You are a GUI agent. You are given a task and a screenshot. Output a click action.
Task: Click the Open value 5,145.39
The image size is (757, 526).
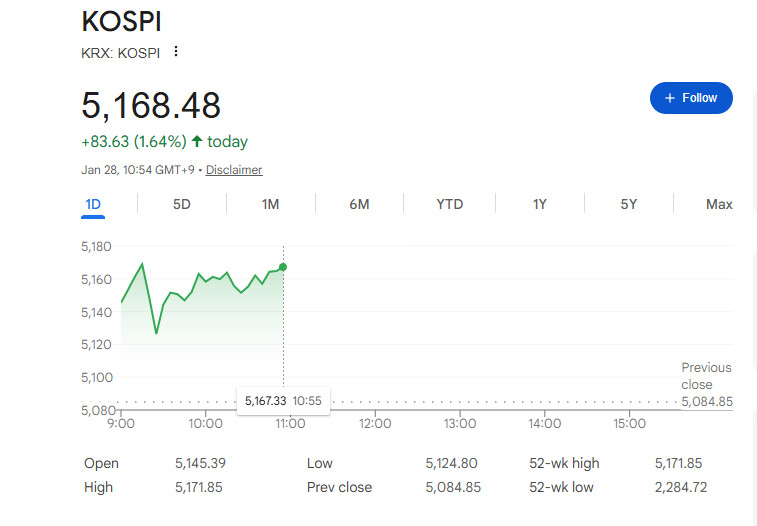point(200,463)
